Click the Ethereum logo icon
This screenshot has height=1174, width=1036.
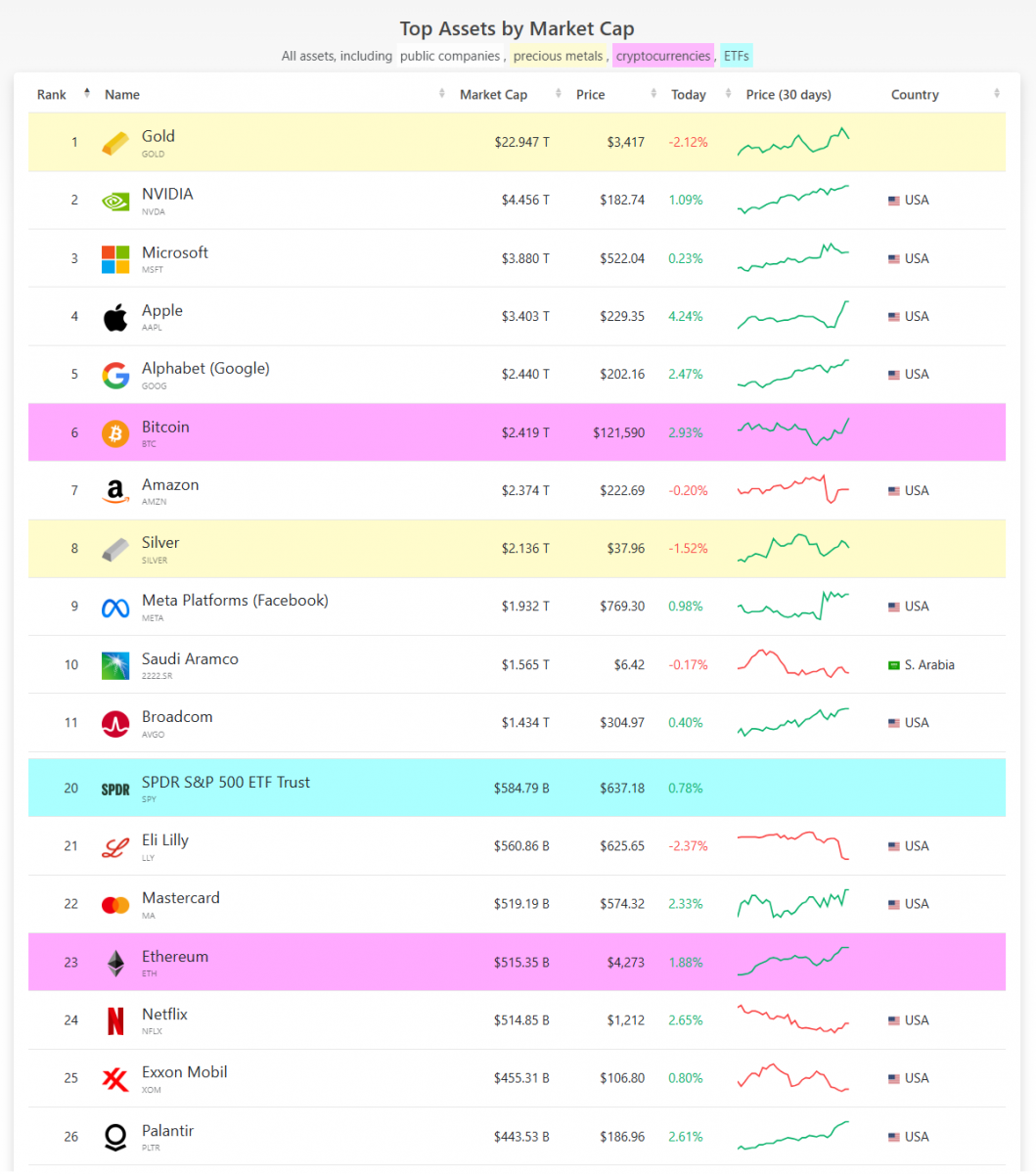(115, 964)
